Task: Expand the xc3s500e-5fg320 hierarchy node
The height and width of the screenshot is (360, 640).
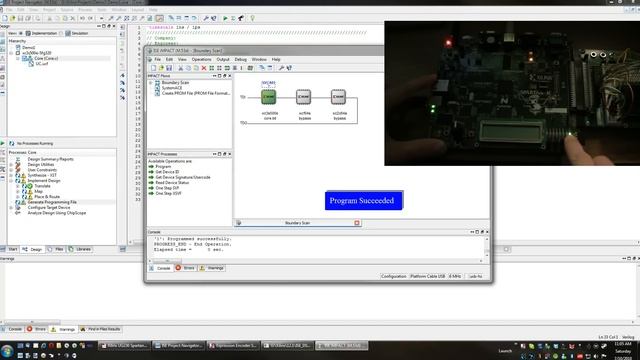Action: click(x=11, y=53)
